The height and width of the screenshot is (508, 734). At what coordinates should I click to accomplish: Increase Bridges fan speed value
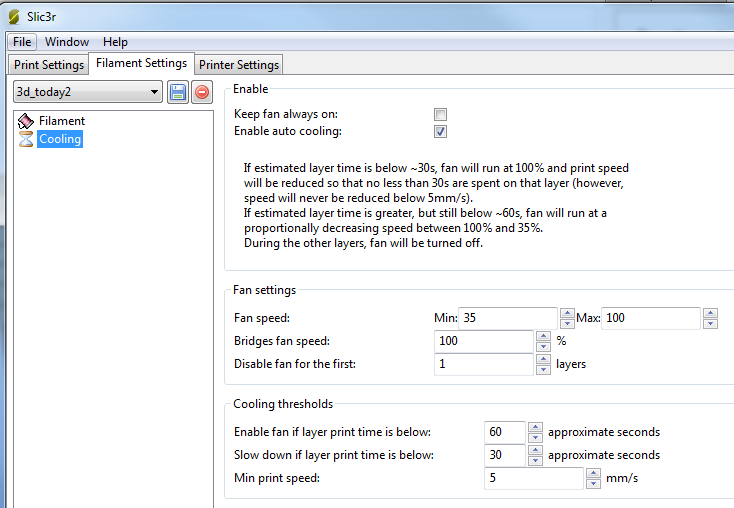(x=543, y=336)
